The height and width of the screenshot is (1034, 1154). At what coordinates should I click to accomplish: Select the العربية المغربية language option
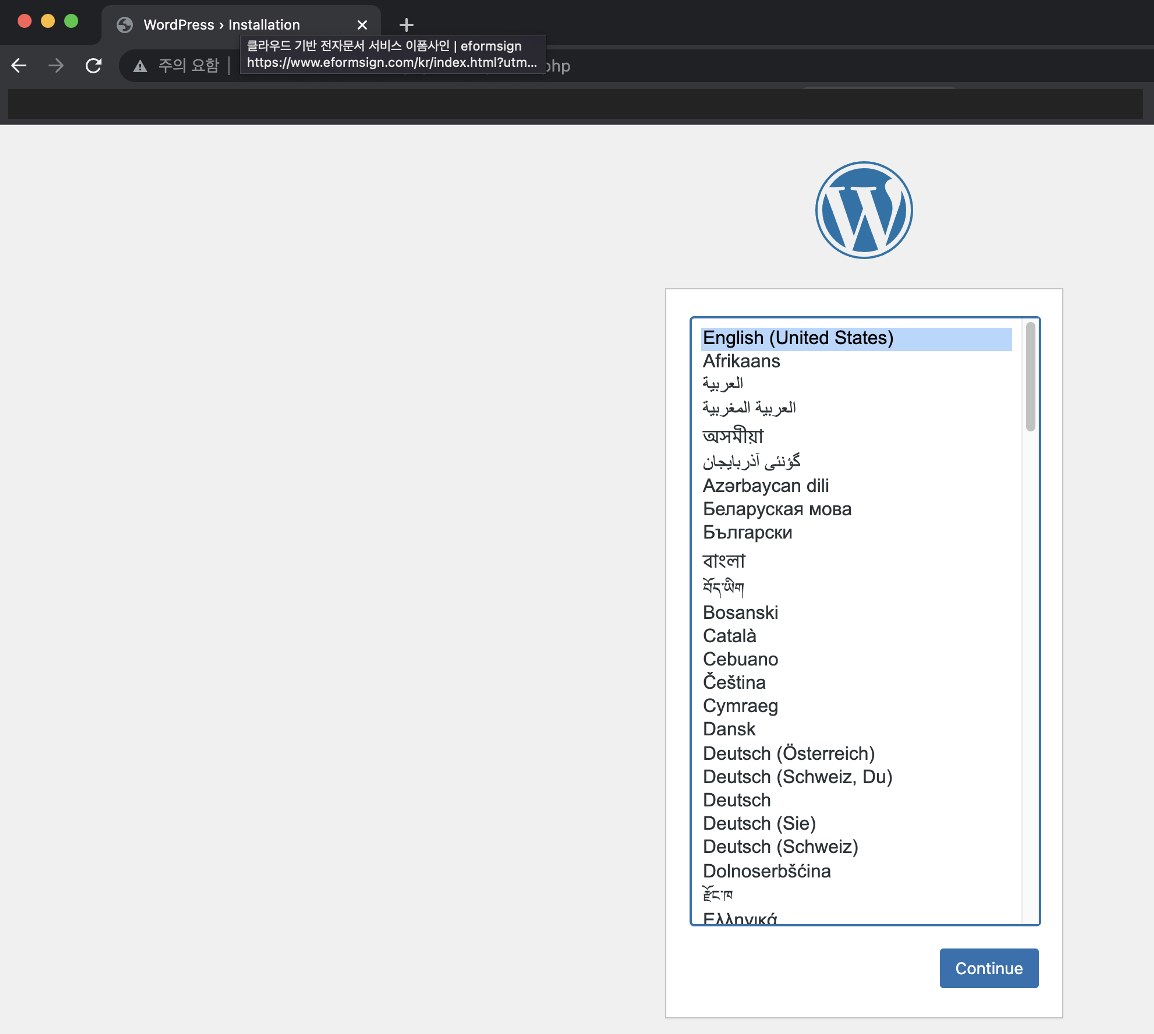(857, 408)
